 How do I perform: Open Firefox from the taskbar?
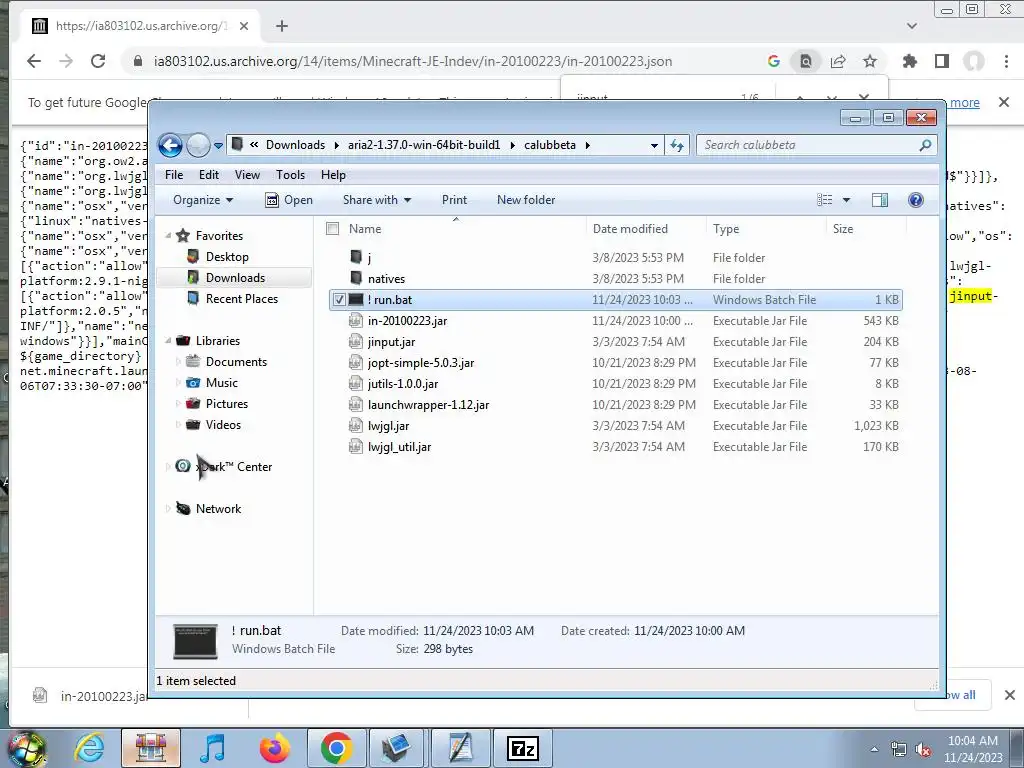pyautogui.click(x=274, y=748)
